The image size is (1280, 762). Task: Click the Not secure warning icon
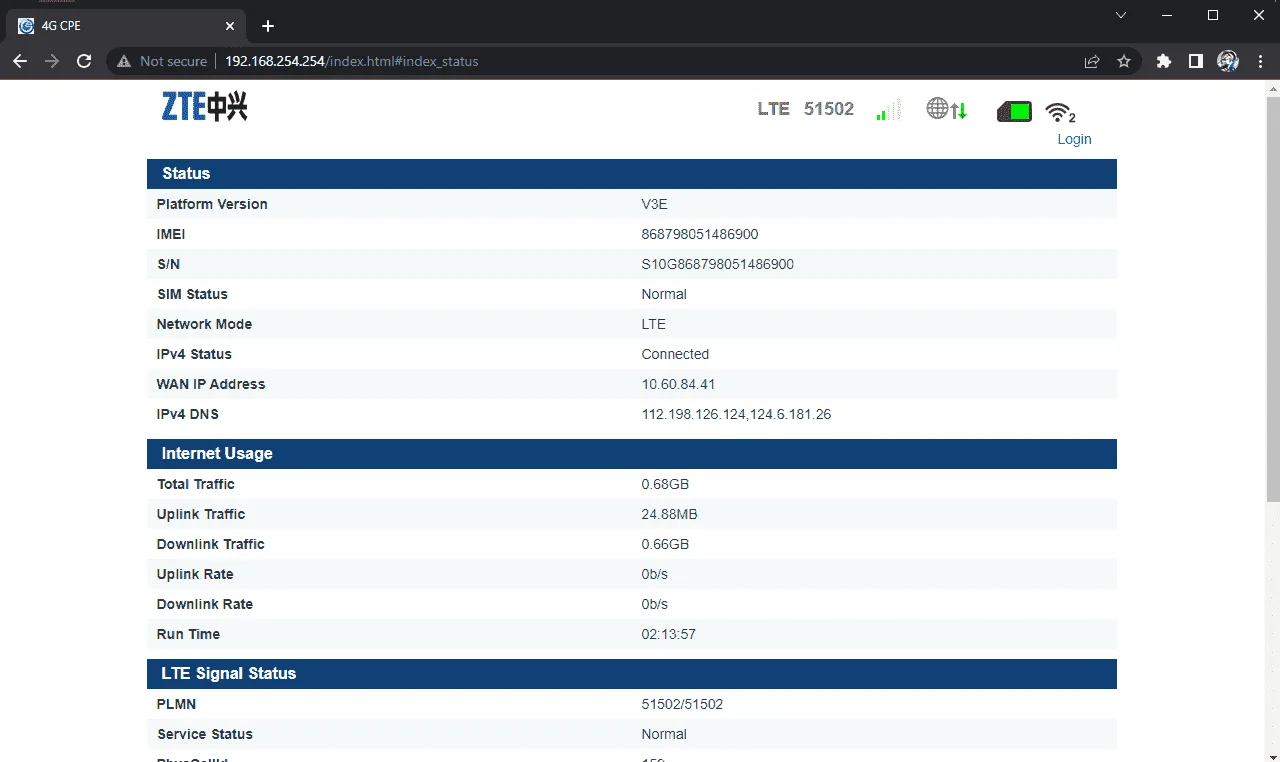[124, 61]
